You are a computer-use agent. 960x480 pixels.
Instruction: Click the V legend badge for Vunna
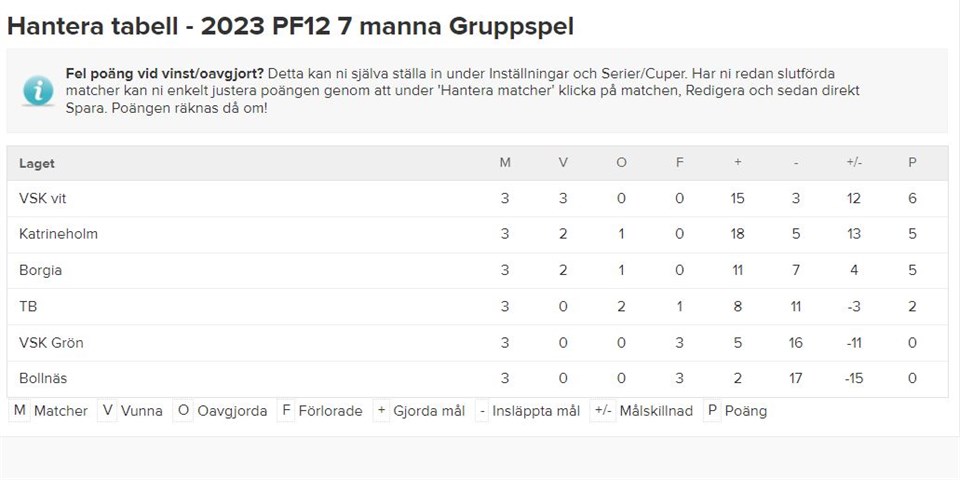tap(107, 411)
